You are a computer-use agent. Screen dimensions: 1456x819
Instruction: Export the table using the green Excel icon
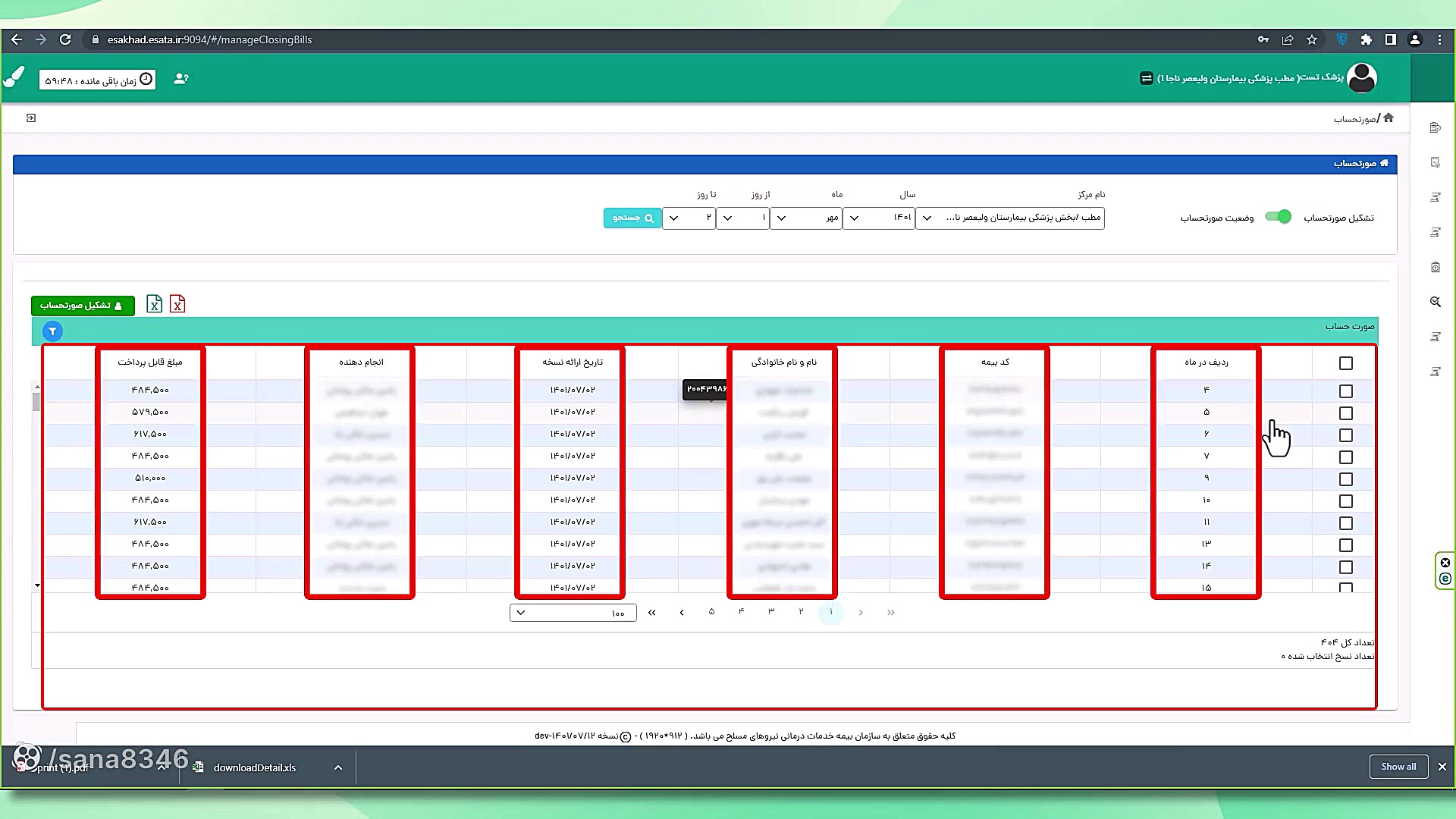[155, 304]
